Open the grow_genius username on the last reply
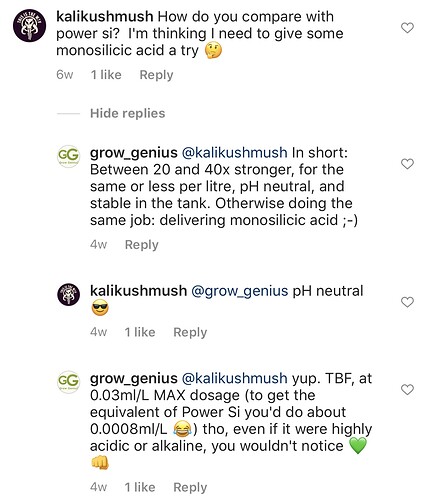The image size is (436, 500). pyautogui.click(x=134, y=378)
